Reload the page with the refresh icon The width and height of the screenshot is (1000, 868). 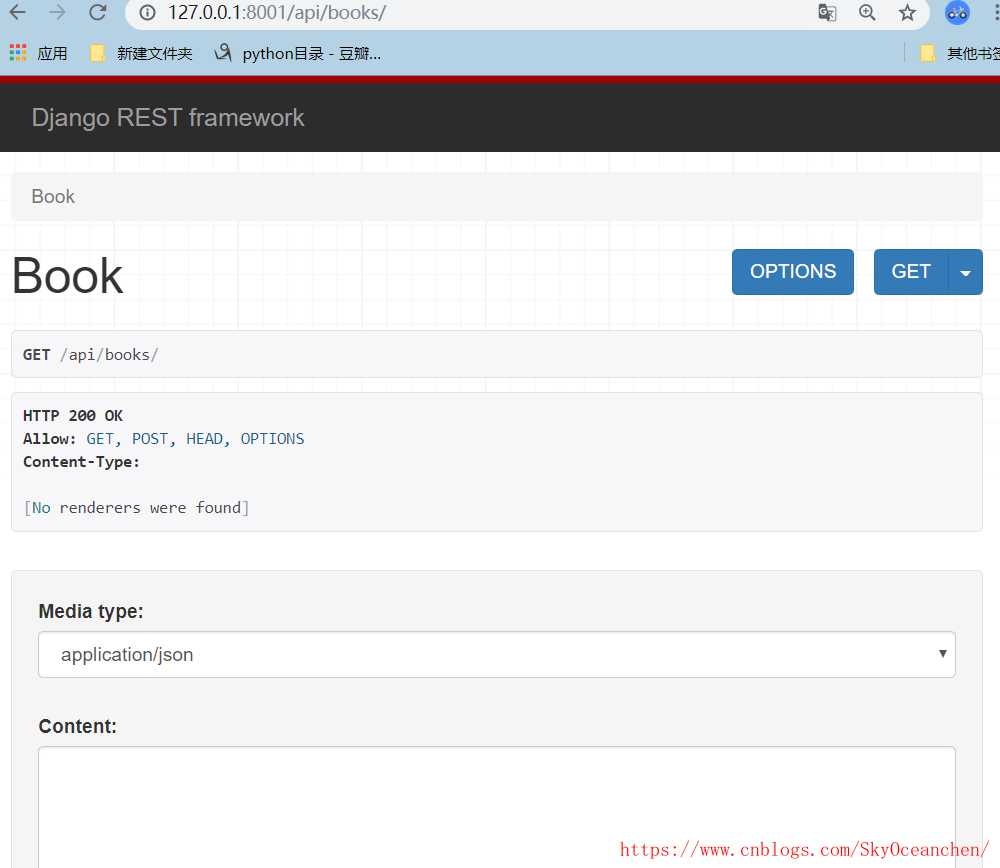coord(98,11)
